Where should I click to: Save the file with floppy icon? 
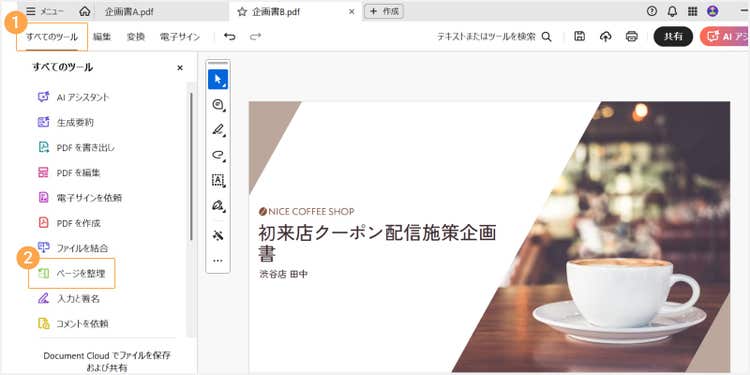[580, 36]
